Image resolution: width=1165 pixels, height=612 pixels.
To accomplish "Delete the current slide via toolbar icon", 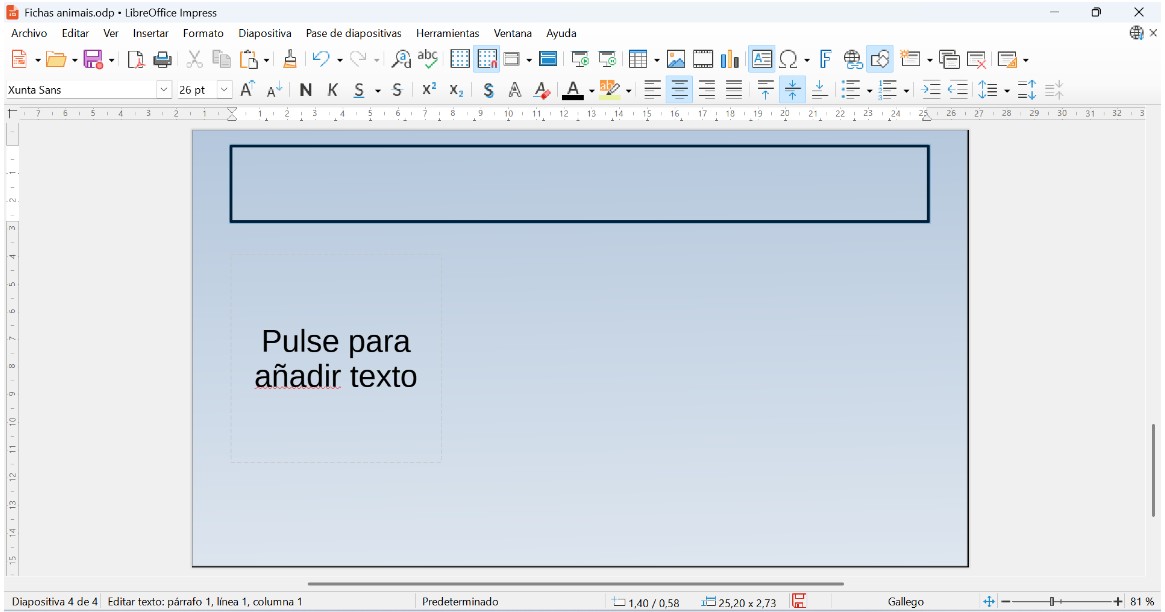I will (977, 60).
